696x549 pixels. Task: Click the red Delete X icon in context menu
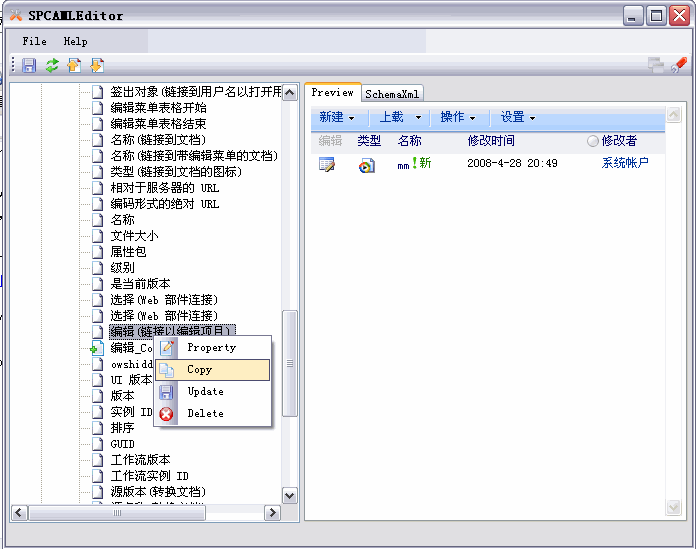click(166, 414)
